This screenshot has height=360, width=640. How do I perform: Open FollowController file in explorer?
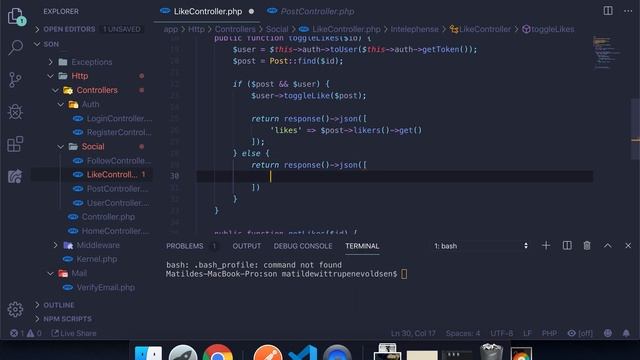coord(119,161)
